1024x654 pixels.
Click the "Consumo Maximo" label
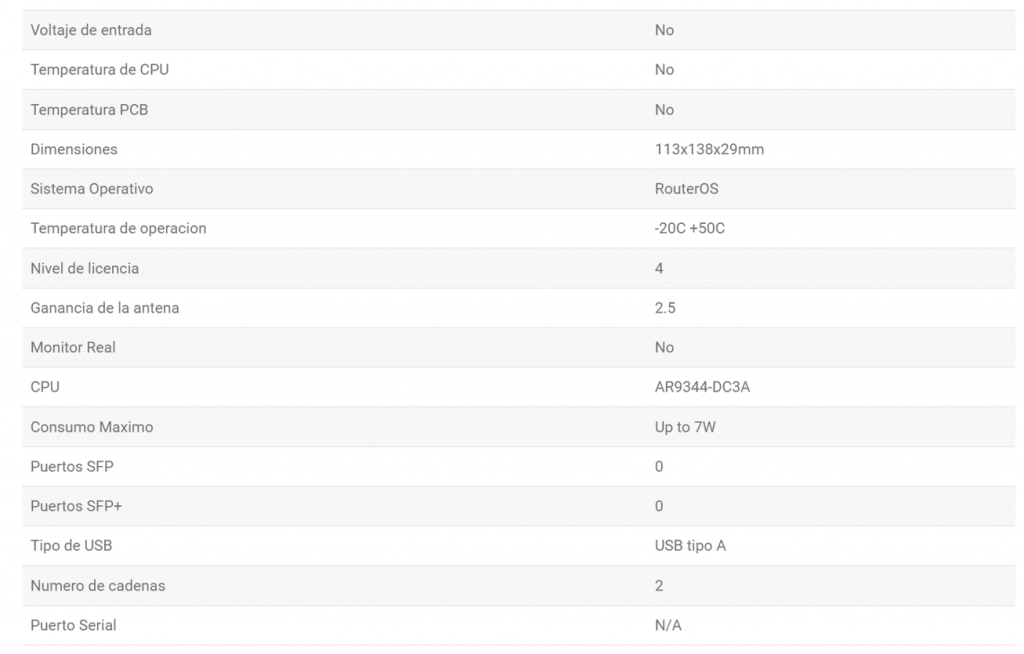coord(92,427)
